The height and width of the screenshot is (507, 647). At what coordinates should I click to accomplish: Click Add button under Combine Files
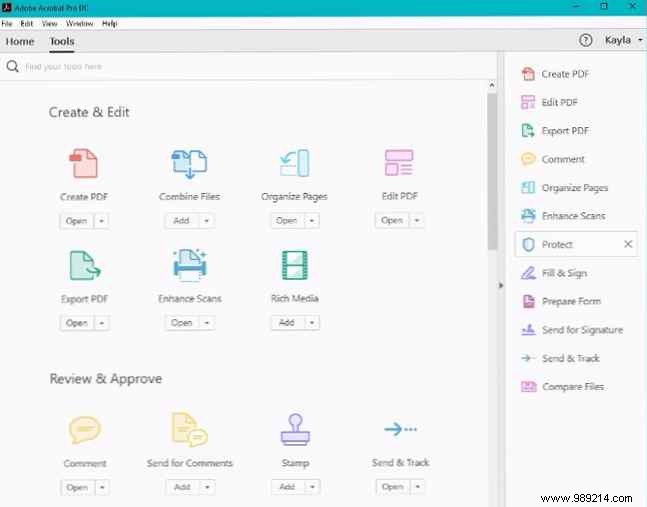click(182, 221)
